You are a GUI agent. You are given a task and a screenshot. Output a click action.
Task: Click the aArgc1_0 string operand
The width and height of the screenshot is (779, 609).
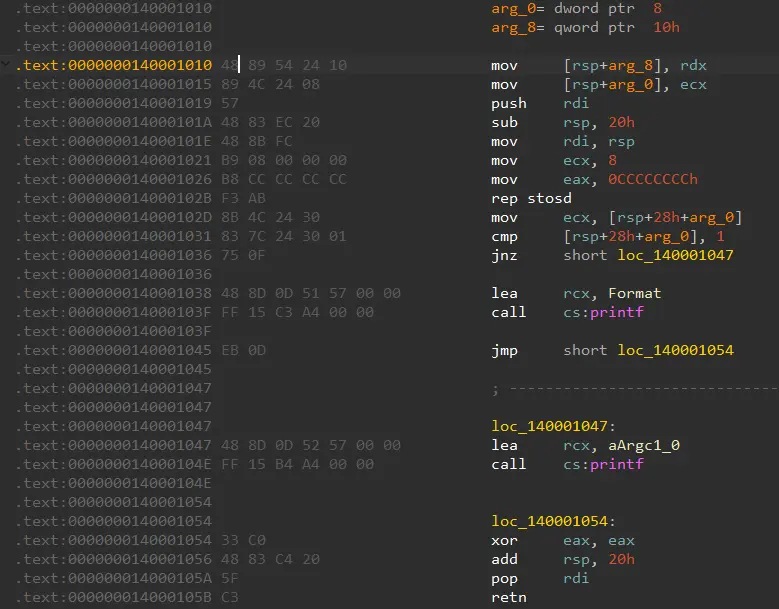point(644,445)
